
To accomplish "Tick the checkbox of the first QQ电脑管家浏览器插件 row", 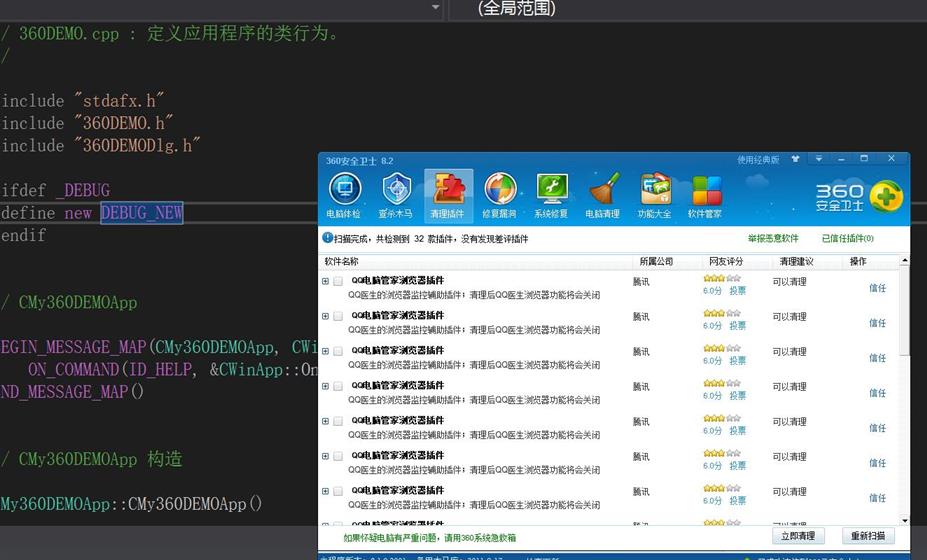I will pos(338,281).
